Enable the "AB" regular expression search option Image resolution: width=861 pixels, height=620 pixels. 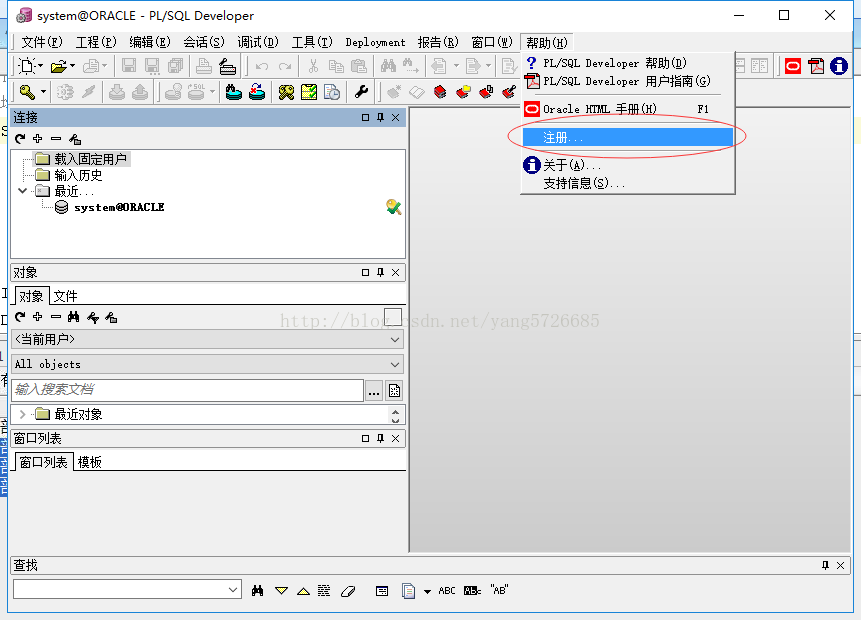[x=500, y=590]
